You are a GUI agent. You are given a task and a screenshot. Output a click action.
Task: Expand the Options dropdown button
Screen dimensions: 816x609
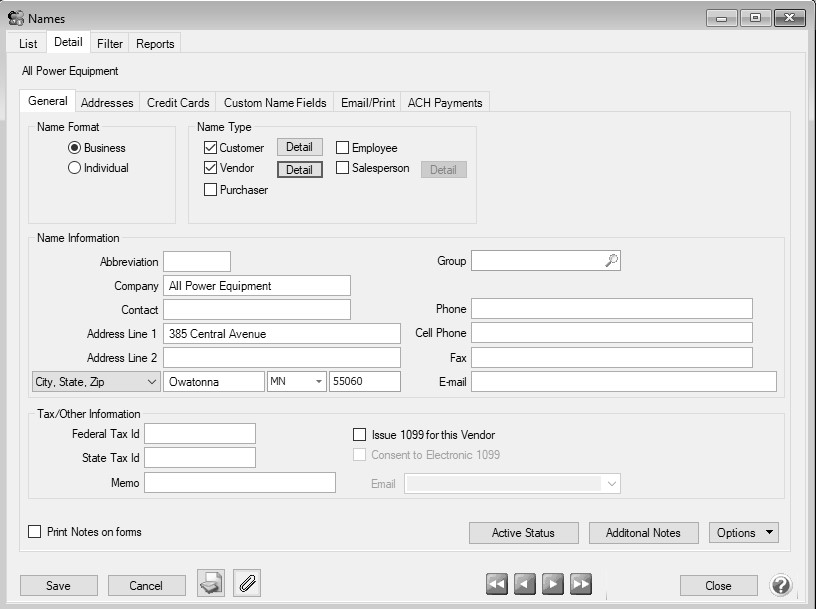[x=744, y=532]
